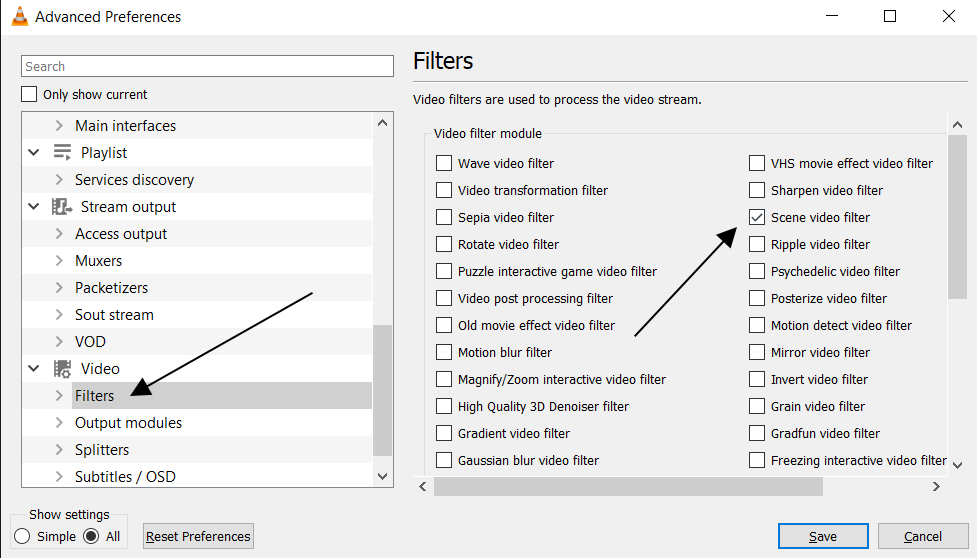The width and height of the screenshot is (977, 558).
Task: Click the VLC cone icon in title bar
Action: 19,17
